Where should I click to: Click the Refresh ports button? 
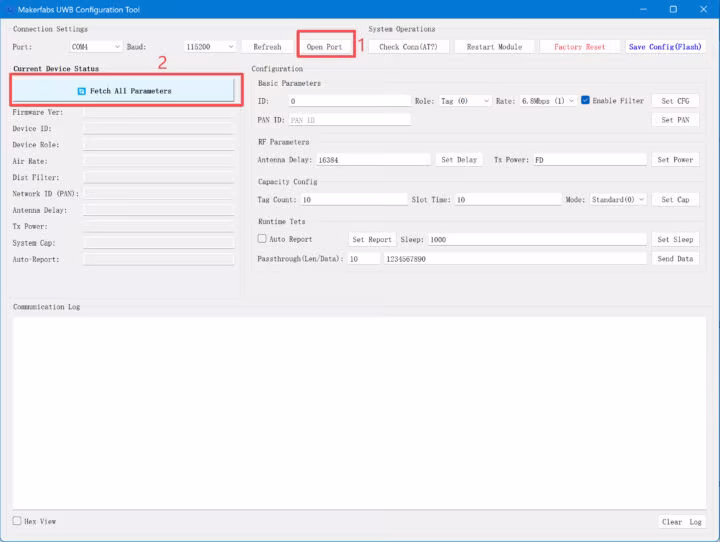tap(267, 47)
